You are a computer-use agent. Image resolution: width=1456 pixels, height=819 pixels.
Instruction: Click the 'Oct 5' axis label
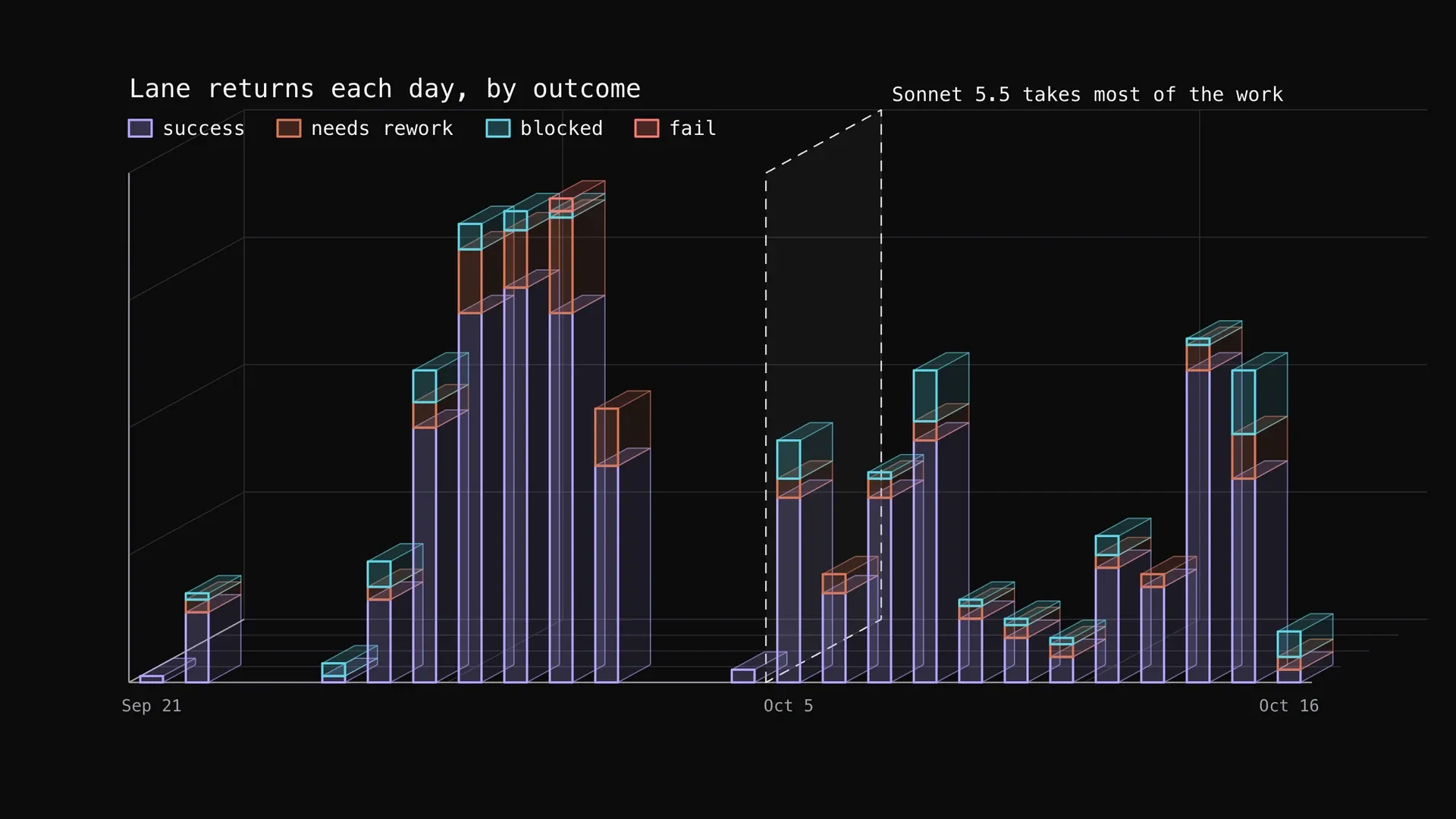788,706
